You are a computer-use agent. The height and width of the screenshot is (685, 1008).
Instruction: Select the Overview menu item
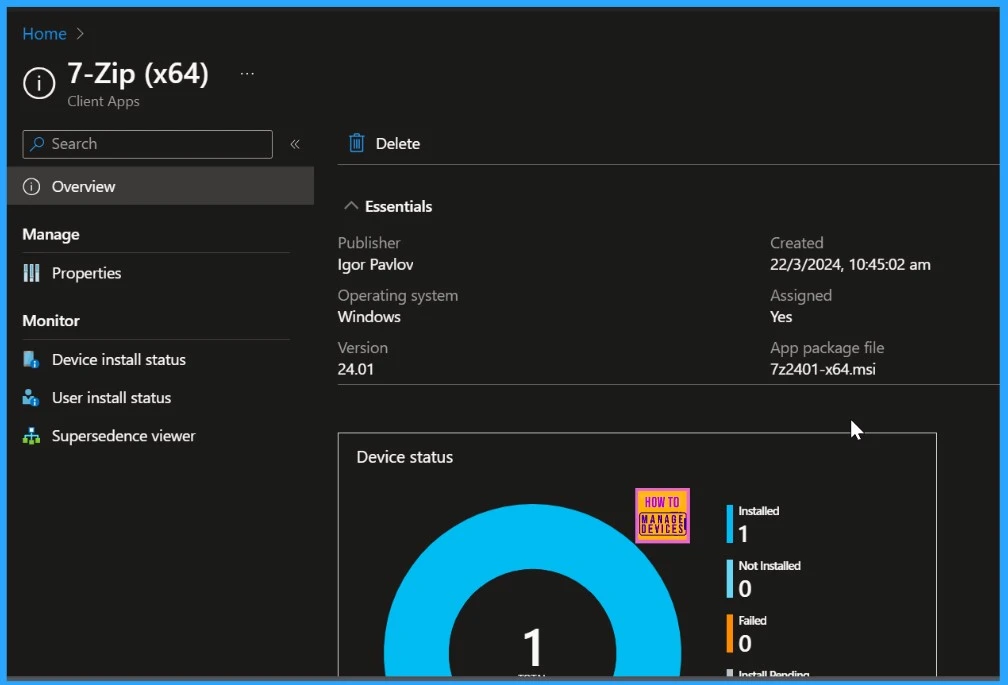(x=161, y=186)
